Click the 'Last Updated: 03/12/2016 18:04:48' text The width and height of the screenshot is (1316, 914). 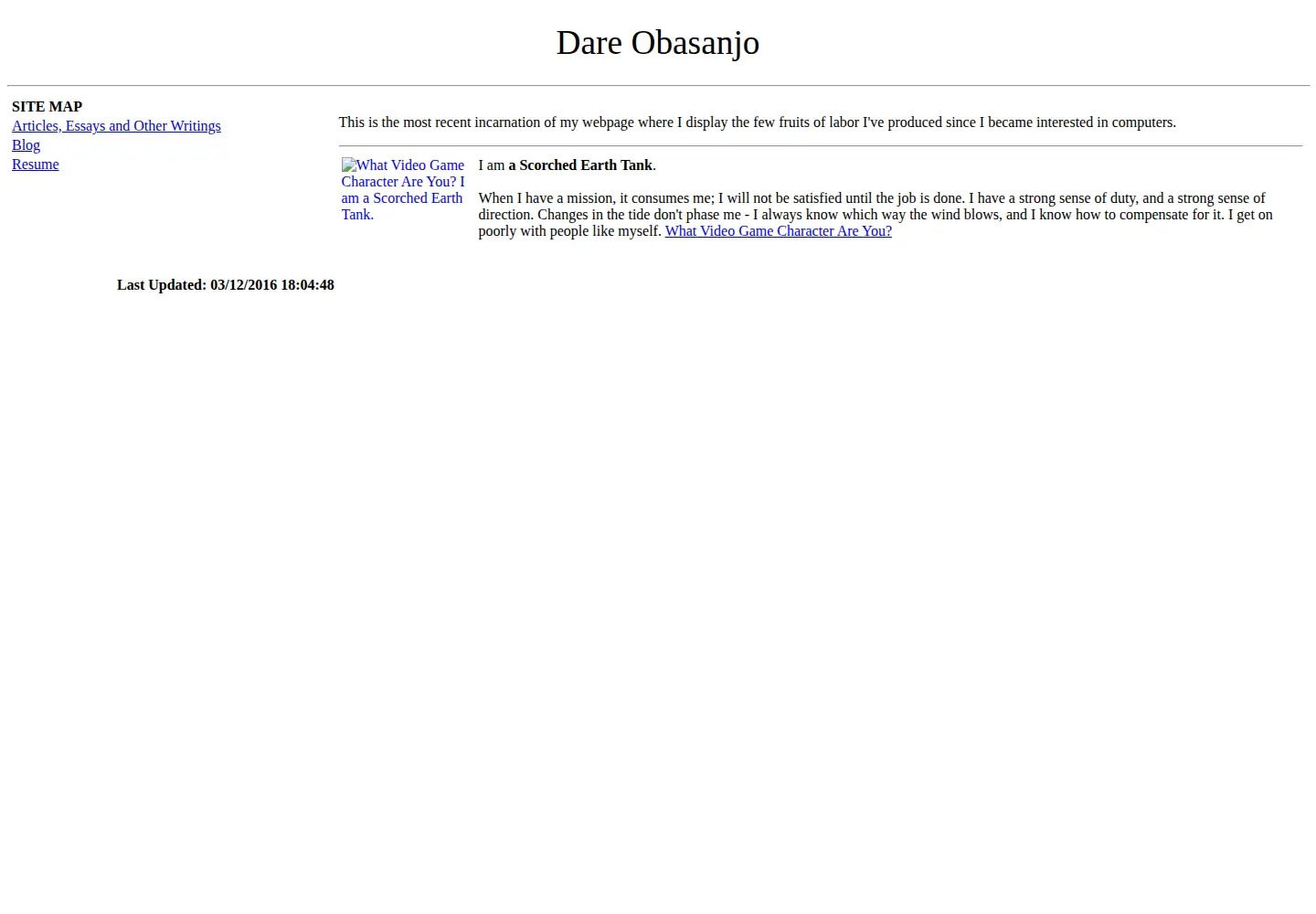[226, 285]
